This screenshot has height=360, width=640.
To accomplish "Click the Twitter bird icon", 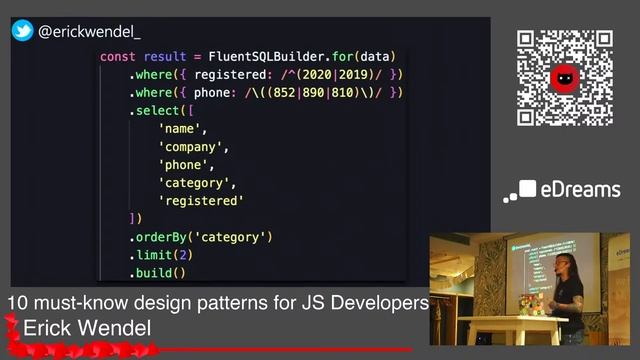I will (x=22, y=30).
